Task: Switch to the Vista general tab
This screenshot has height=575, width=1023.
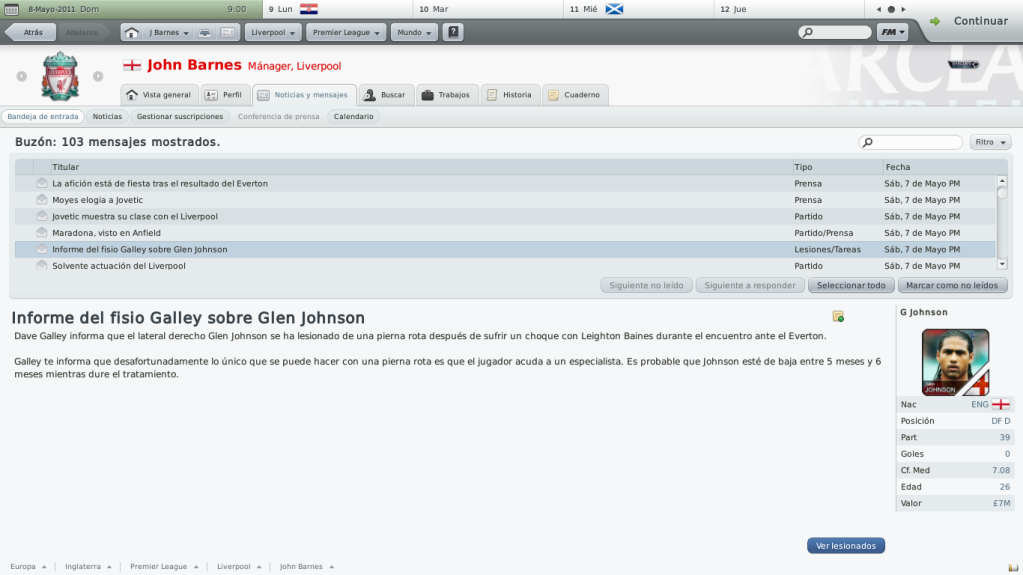Action: pos(159,95)
